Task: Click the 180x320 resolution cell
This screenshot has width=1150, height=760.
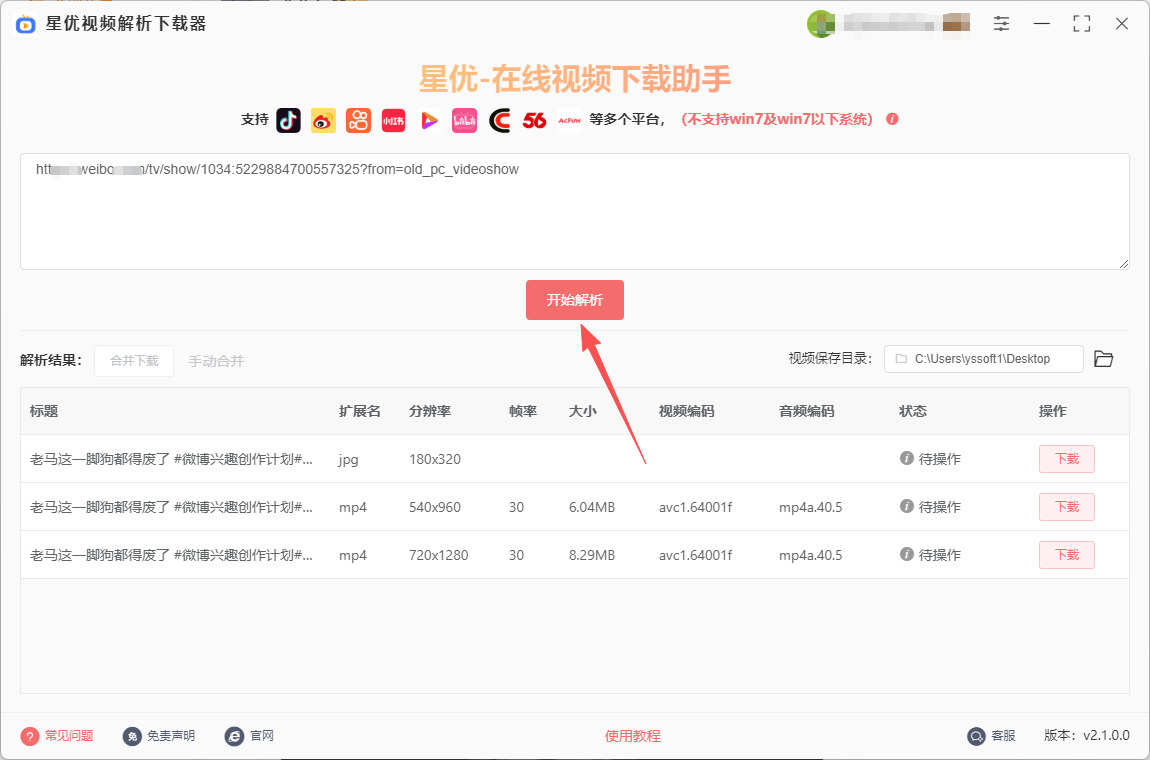Action: point(435,459)
